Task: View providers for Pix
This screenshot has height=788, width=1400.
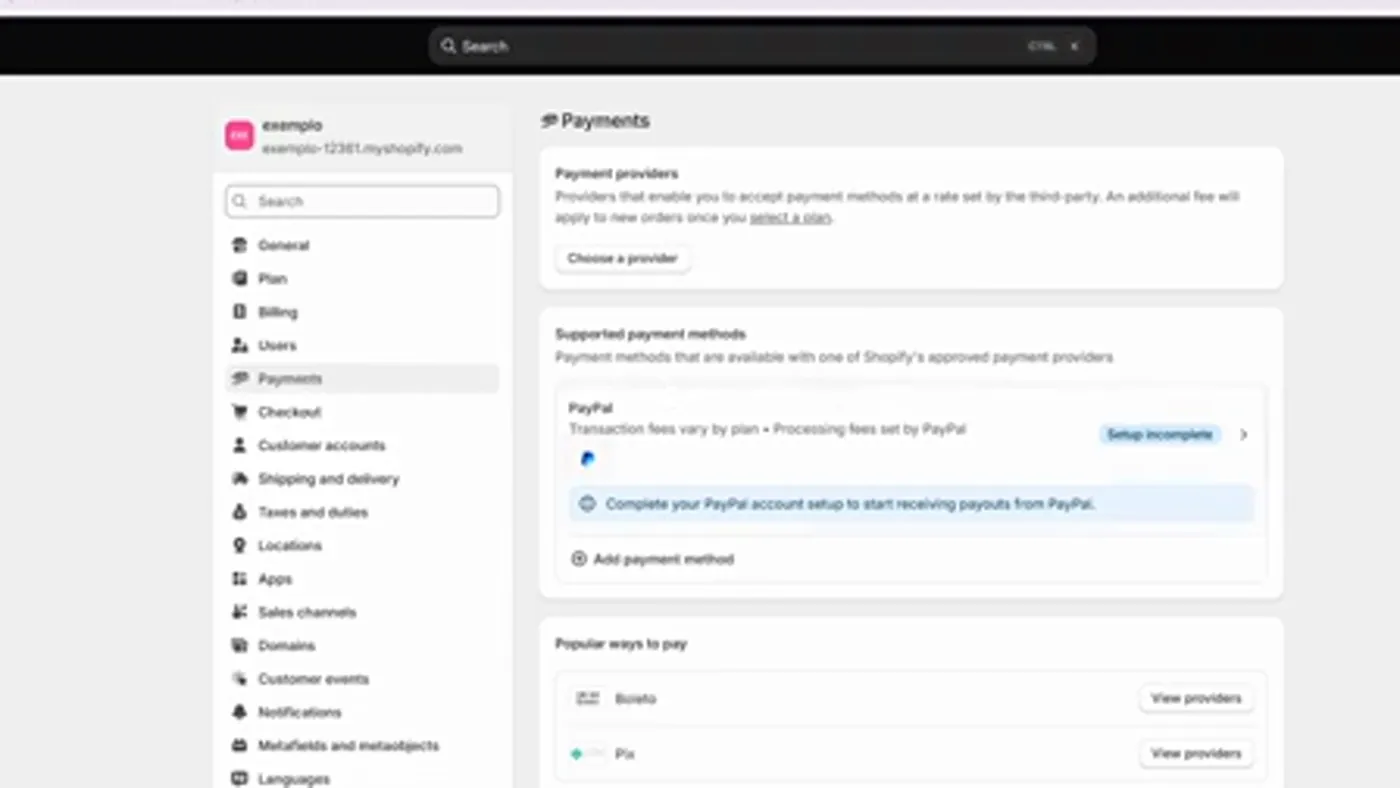Action: [1196, 754]
